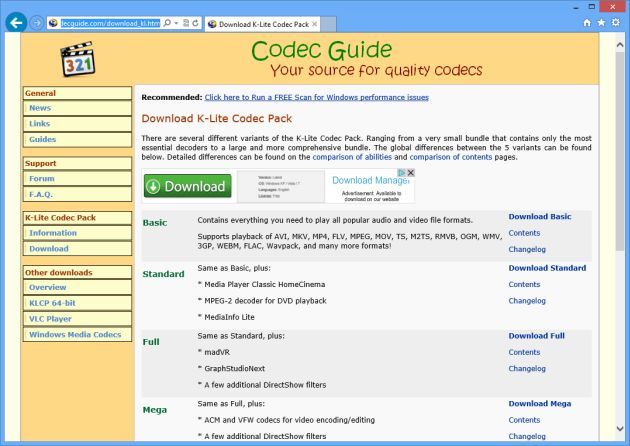This screenshot has height=446, width=630.
Task: Click the 321 clapperboard site logo
Action: [x=78, y=59]
